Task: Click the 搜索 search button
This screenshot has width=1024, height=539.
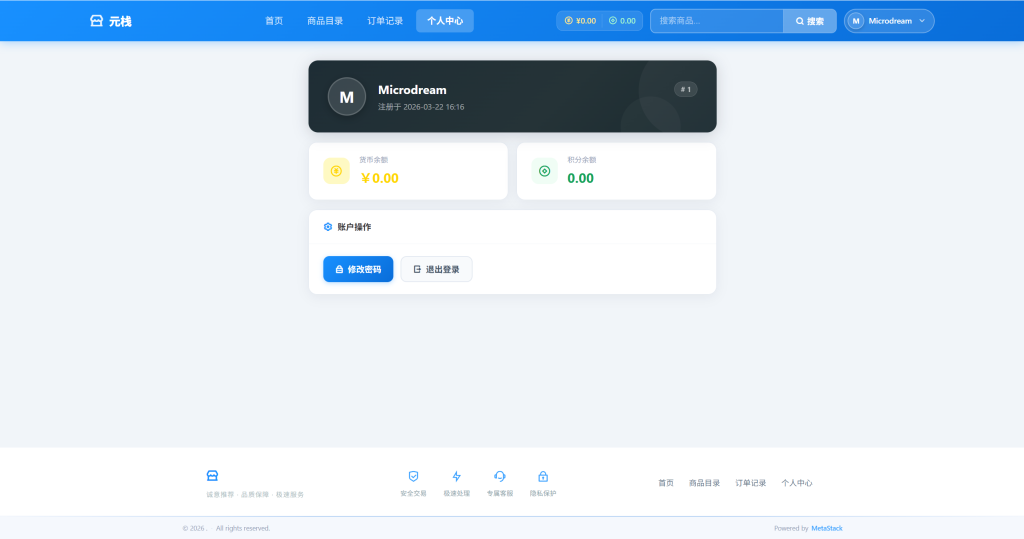Action: tap(810, 21)
